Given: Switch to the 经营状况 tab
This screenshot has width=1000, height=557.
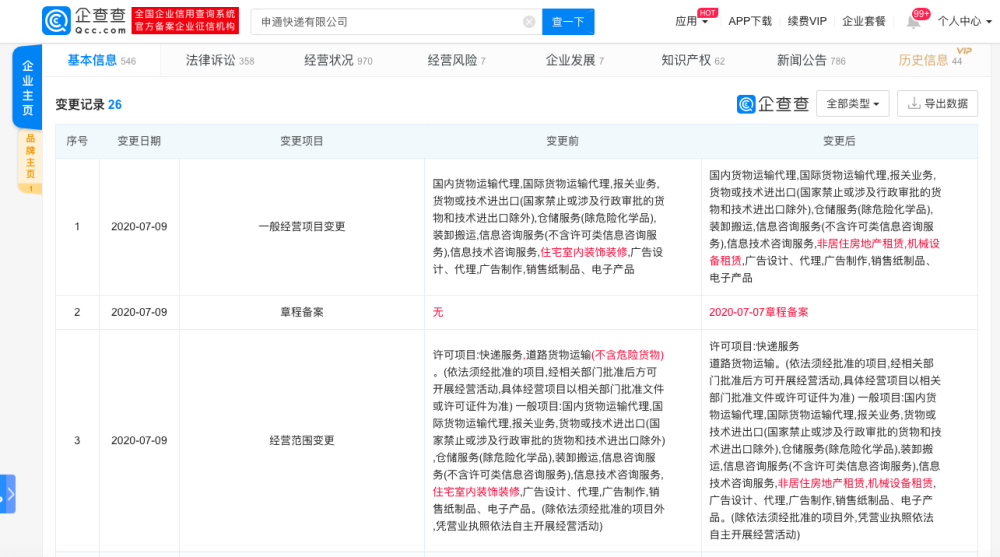Looking at the screenshot, I should (338, 61).
